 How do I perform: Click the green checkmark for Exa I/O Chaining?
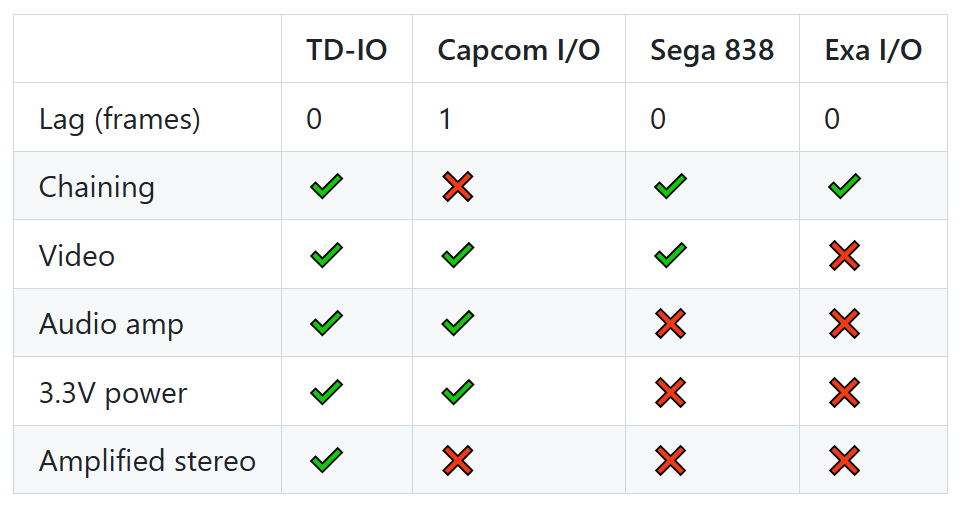(844, 187)
